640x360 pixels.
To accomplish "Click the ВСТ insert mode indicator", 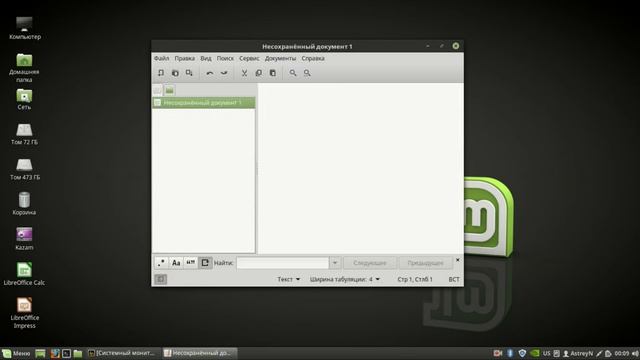I will 454,279.
